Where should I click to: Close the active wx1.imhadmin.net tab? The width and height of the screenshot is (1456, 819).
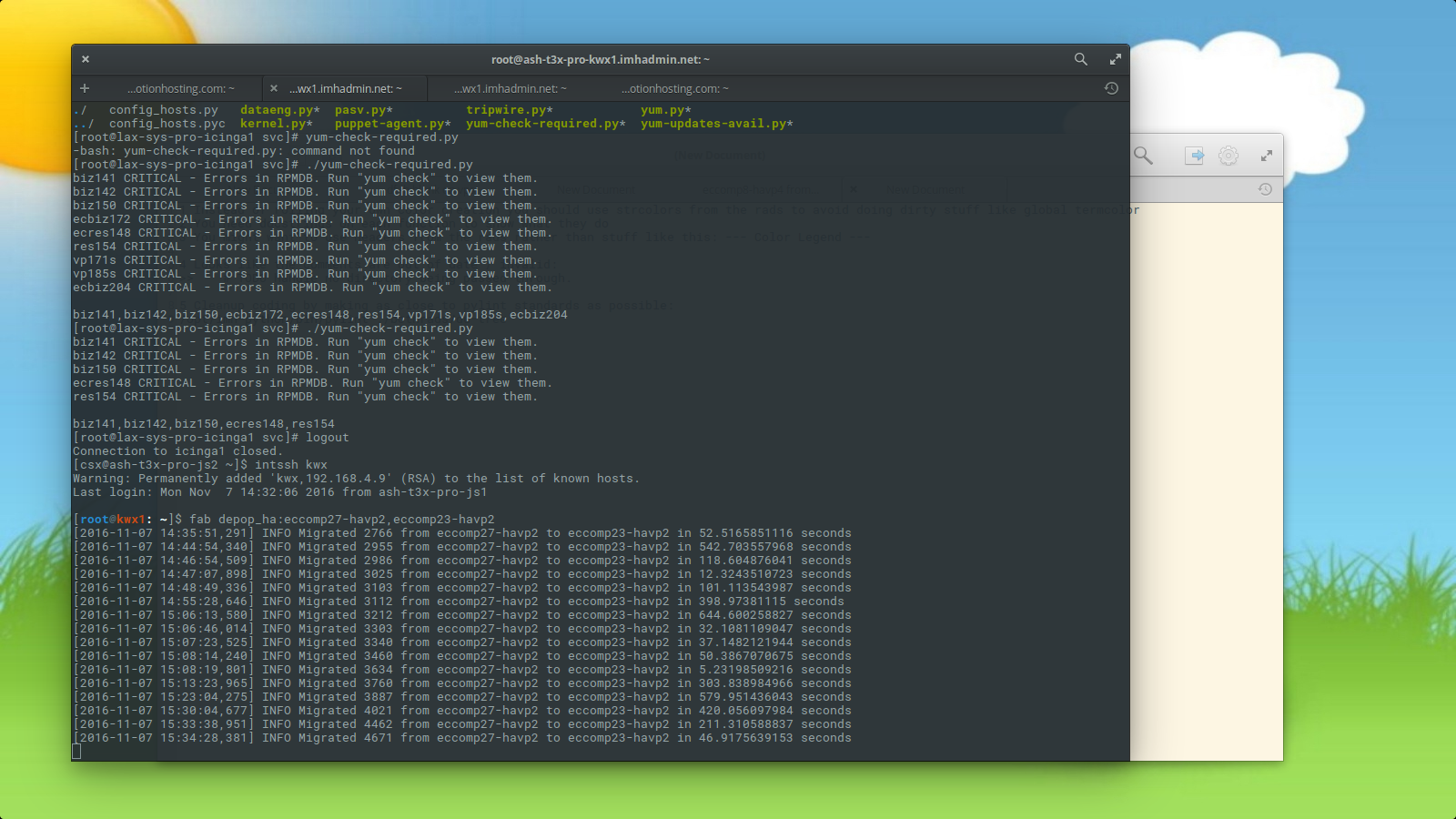click(x=274, y=88)
